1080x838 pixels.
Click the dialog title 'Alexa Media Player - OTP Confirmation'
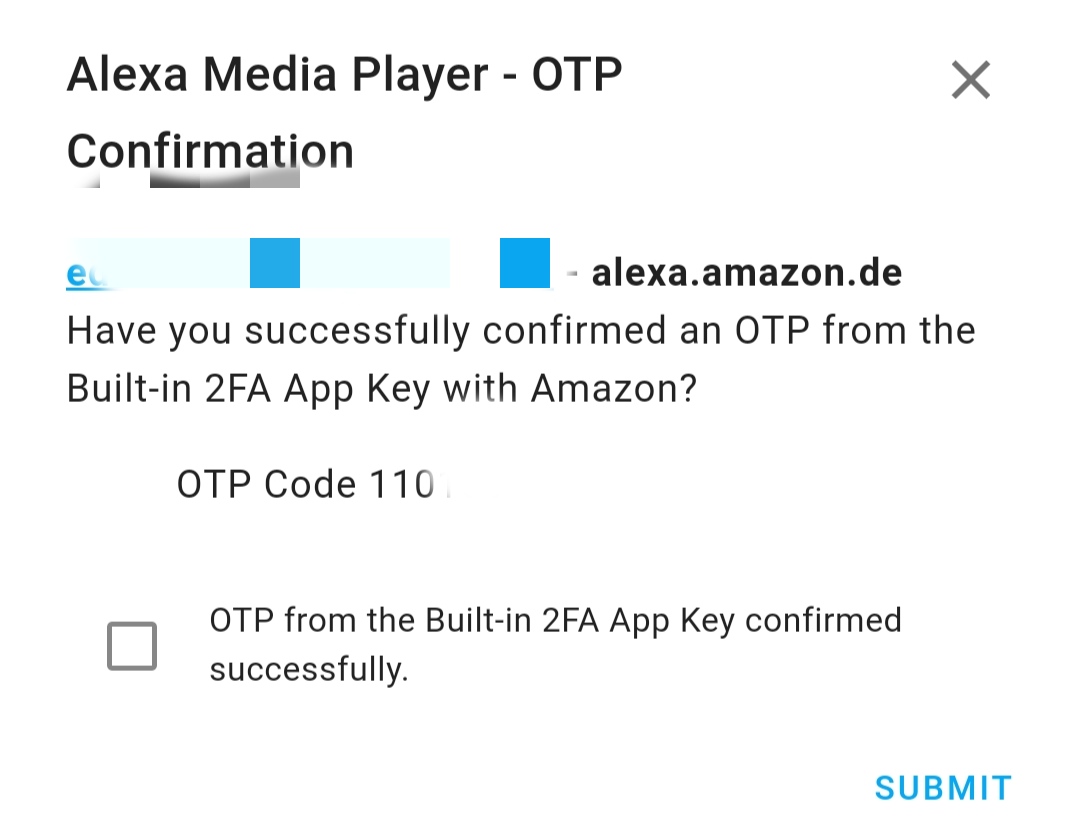click(344, 110)
